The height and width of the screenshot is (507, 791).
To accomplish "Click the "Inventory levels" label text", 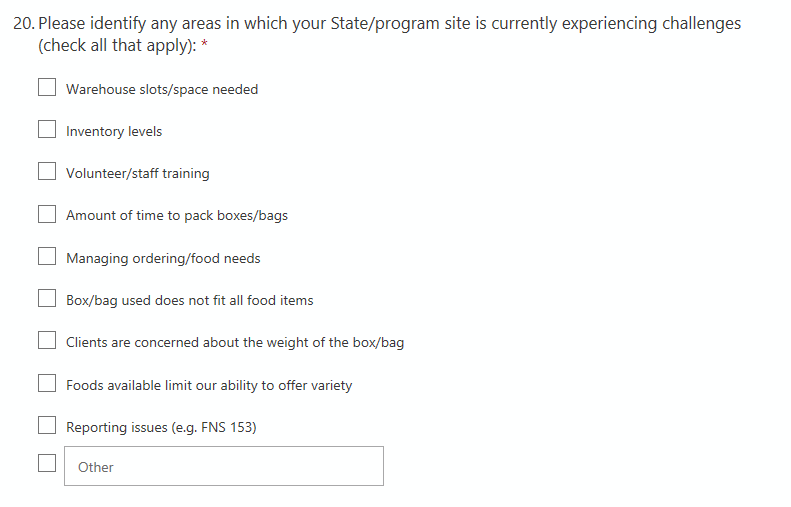I will [x=114, y=131].
